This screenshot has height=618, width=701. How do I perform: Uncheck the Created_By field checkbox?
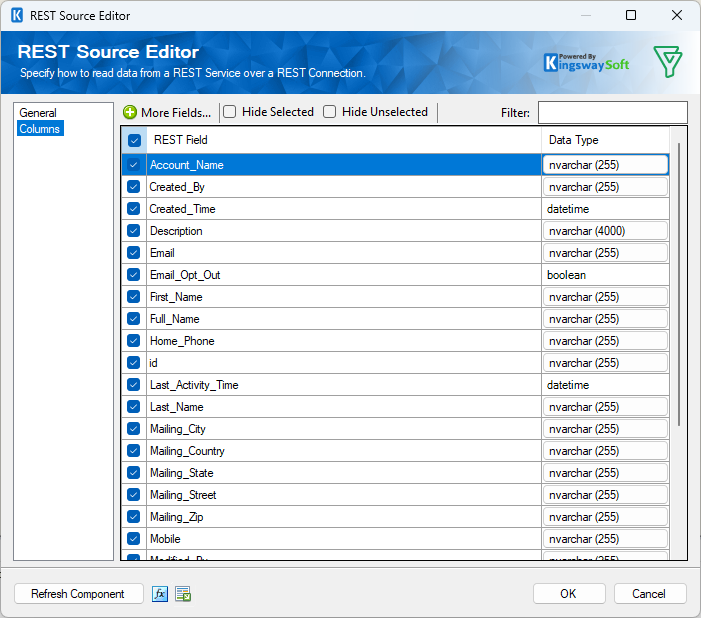point(133,186)
